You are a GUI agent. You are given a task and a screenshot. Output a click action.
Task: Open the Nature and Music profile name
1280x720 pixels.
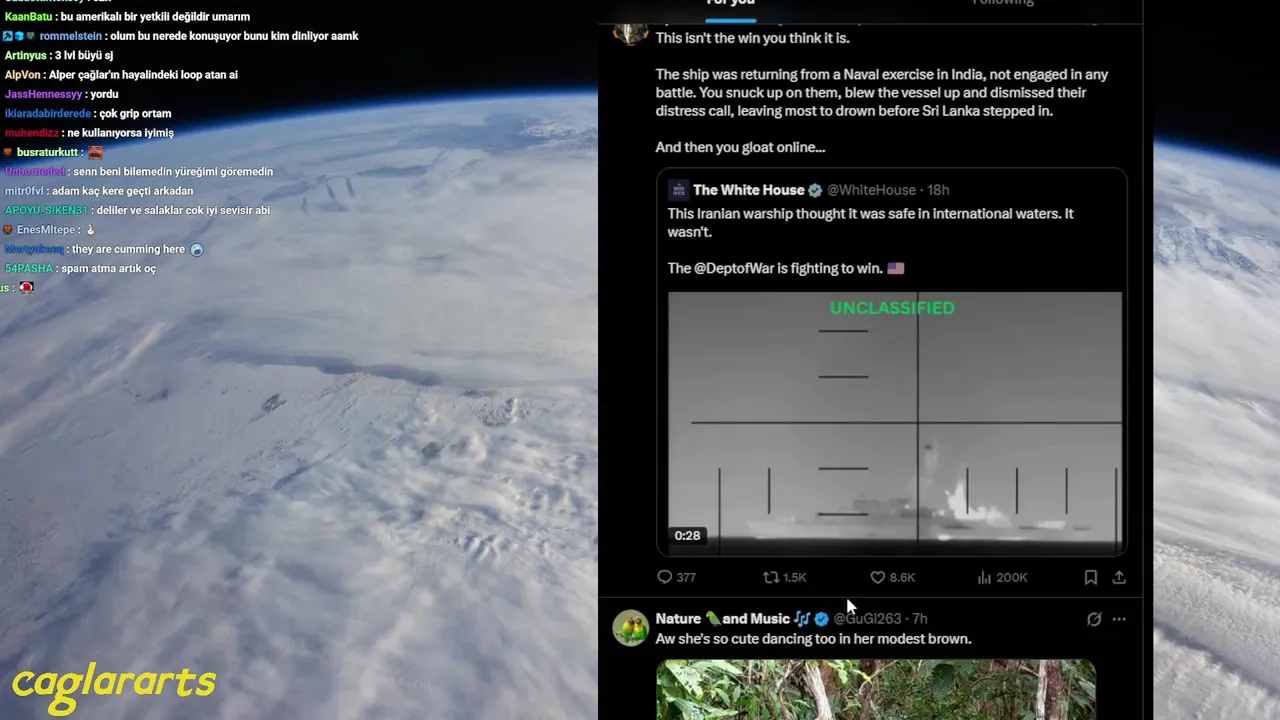[x=732, y=619]
